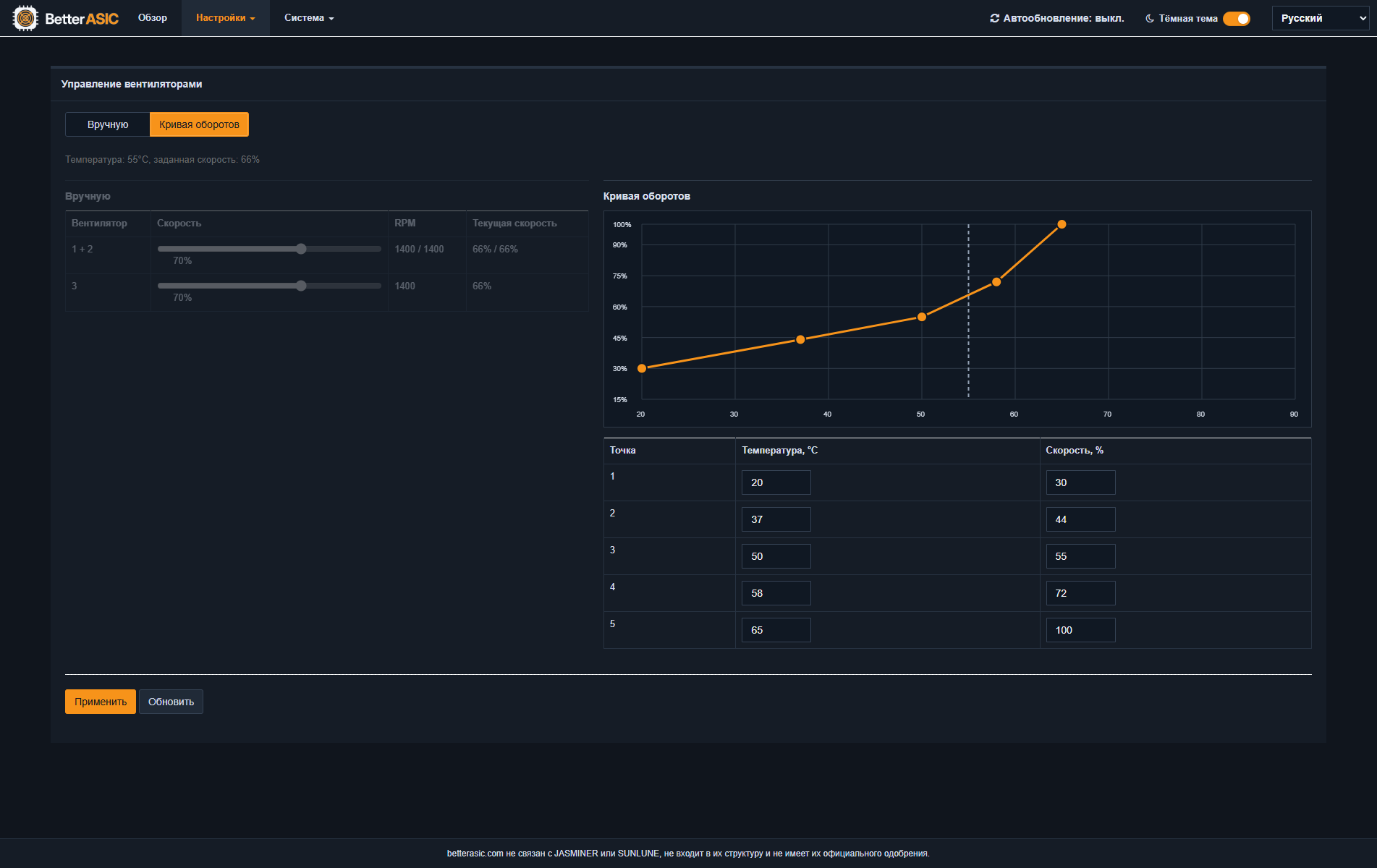Click point 5 temperature field with 65
The width and height of the screenshot is (1377, 868).
(776, 630)
